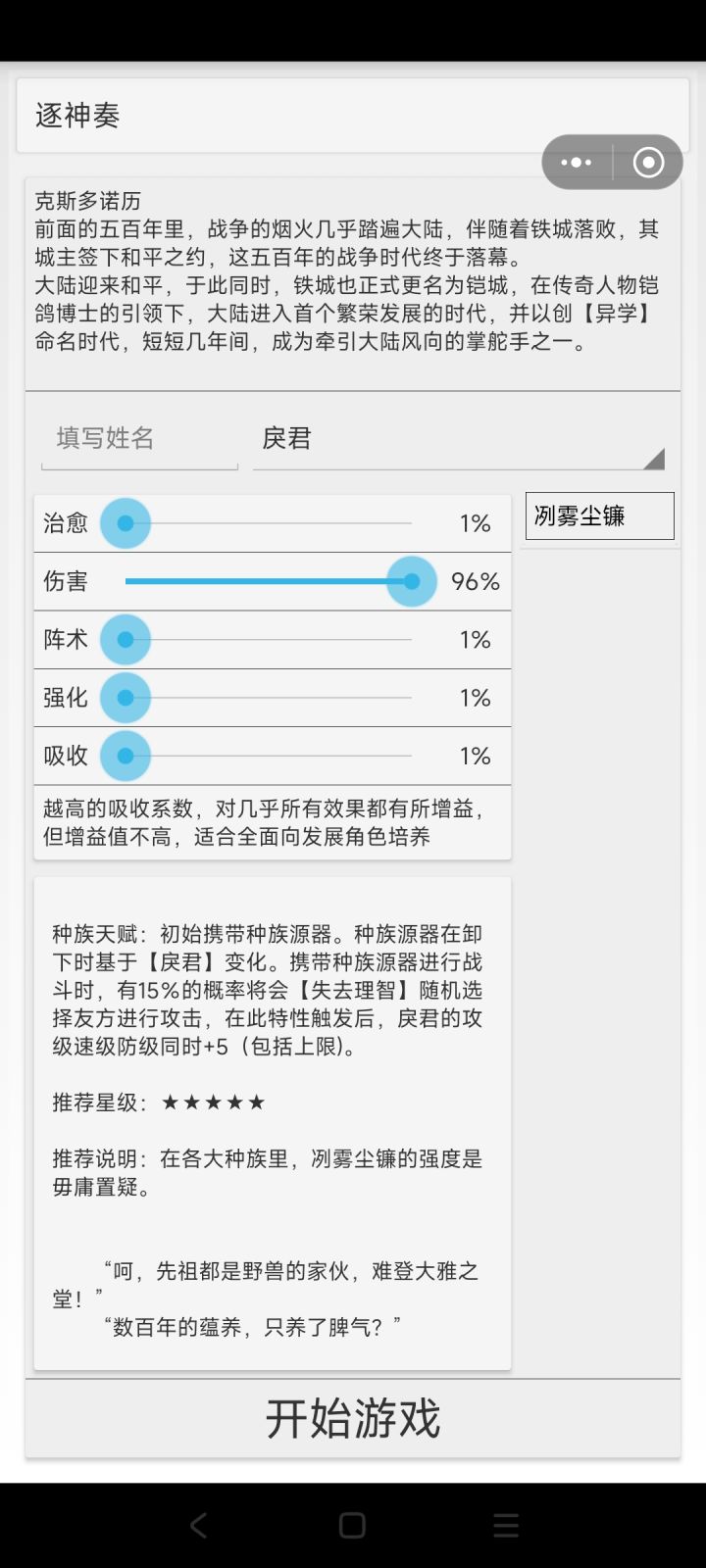Select the 冽雾尘镰 weapon option
Viewport: 706px width, 1568px height.
click(x=599, y=515)
